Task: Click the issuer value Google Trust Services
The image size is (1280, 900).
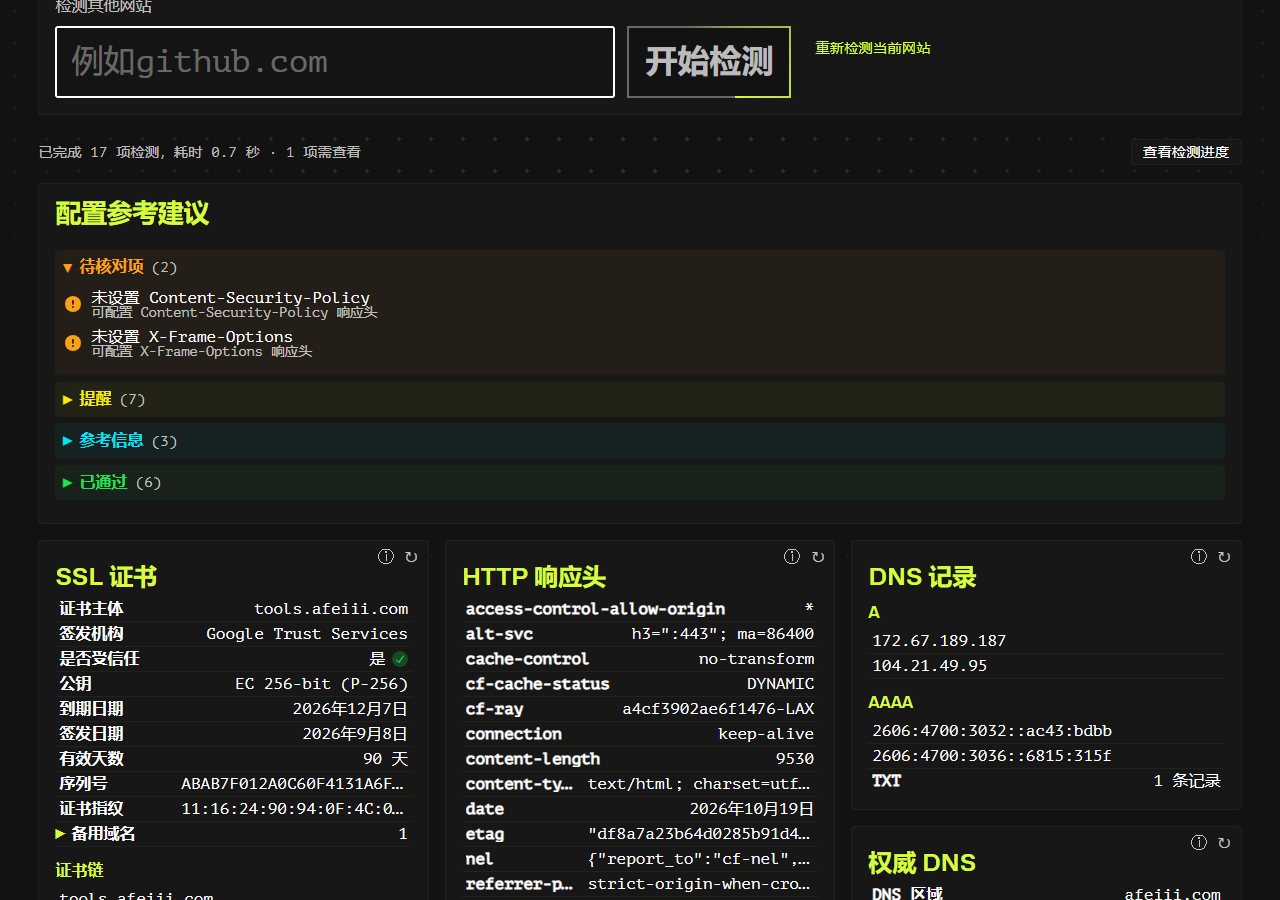Action: pos(307,634)
